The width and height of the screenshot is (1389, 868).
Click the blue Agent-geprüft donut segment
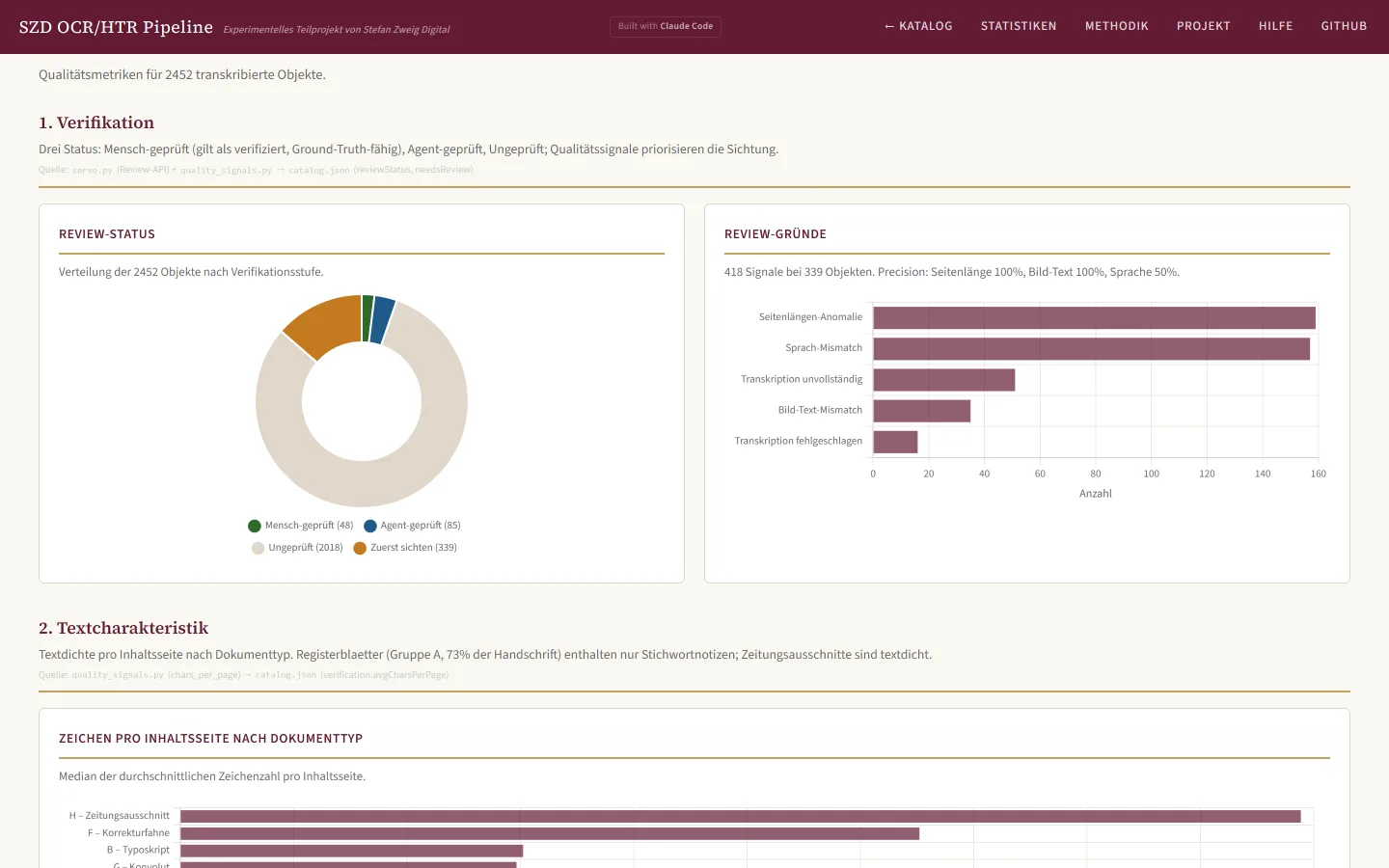[381, 319]
